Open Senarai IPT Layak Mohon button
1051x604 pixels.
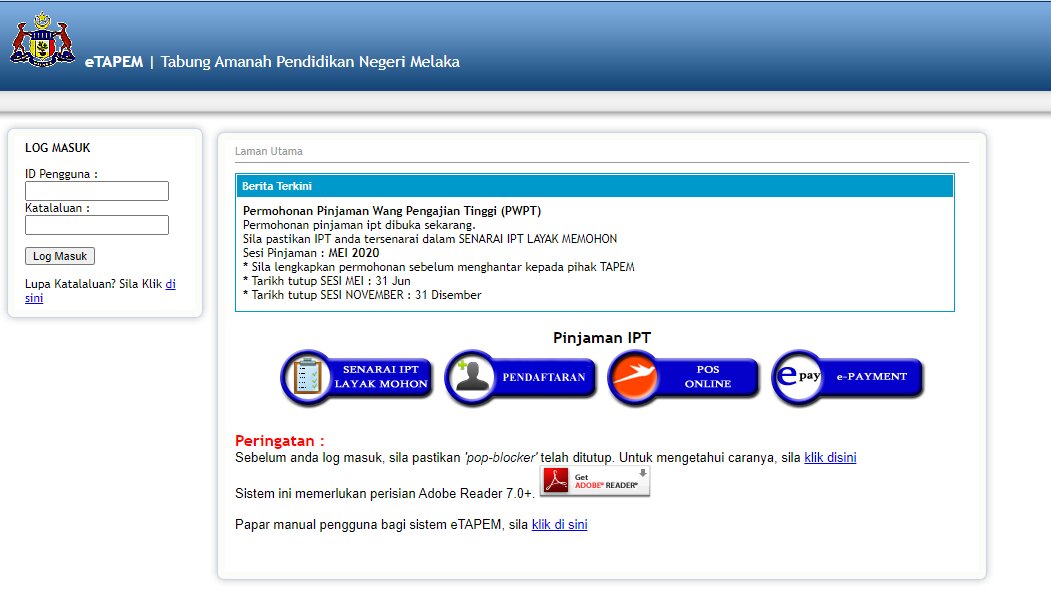pyautogui.click(x=357, y=377)
